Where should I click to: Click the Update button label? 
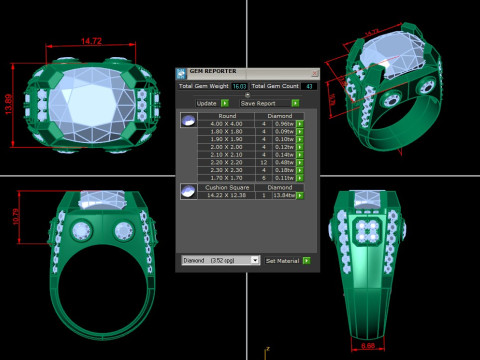coord(206,103)
